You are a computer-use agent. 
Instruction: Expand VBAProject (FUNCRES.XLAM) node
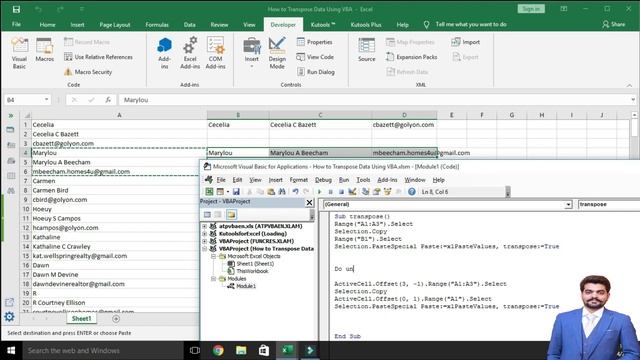[204, 241]
